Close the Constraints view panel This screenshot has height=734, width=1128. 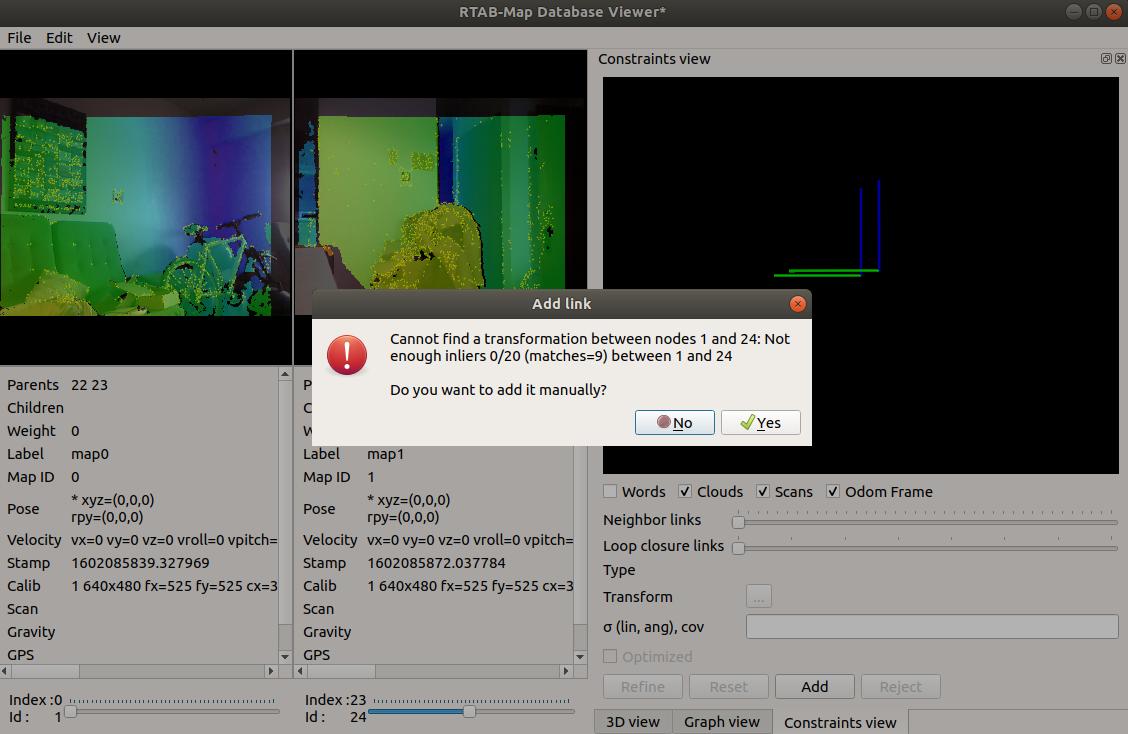[1119, 59]
